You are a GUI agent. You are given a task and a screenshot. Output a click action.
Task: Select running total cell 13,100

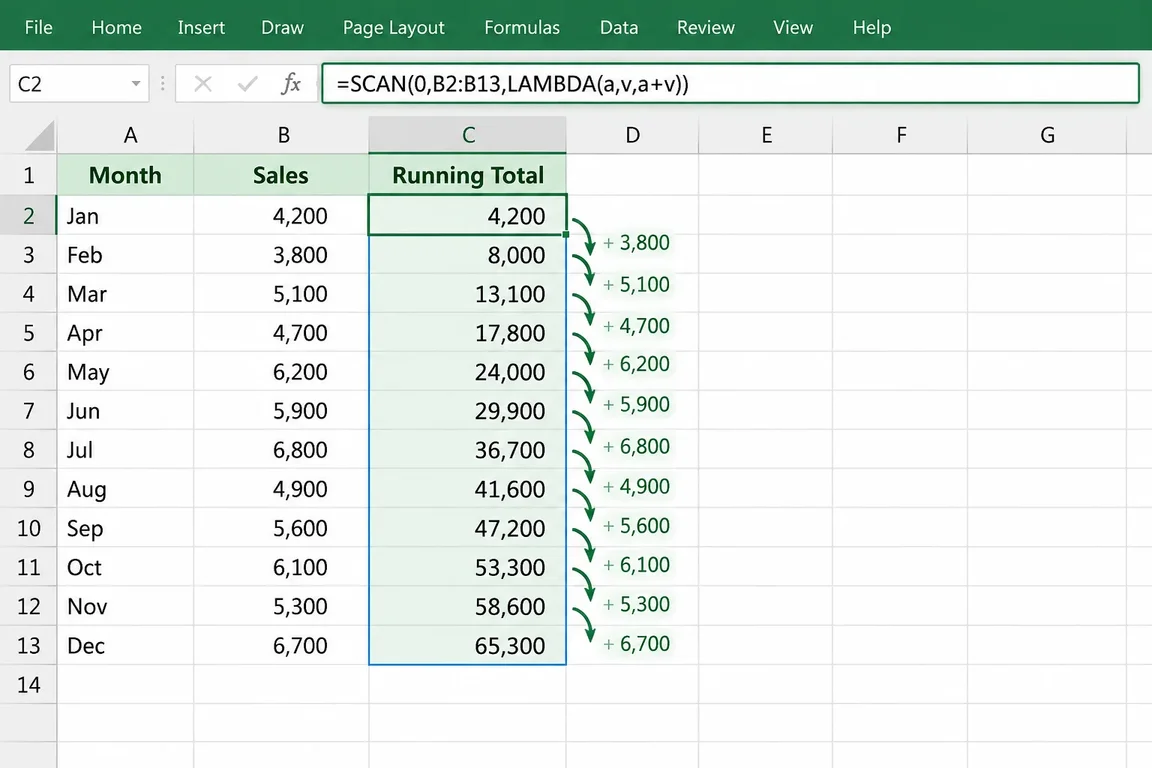[467, 293]
